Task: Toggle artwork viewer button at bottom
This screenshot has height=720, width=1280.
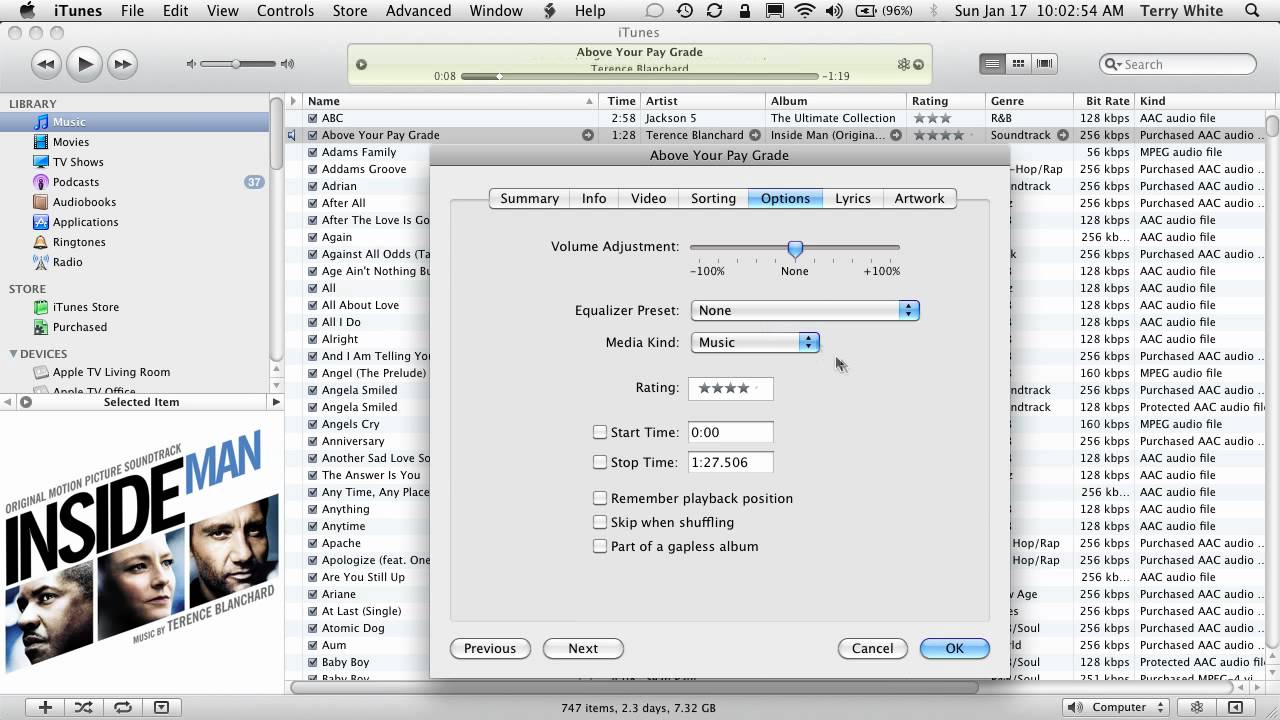Action: (x=161, y=707)
